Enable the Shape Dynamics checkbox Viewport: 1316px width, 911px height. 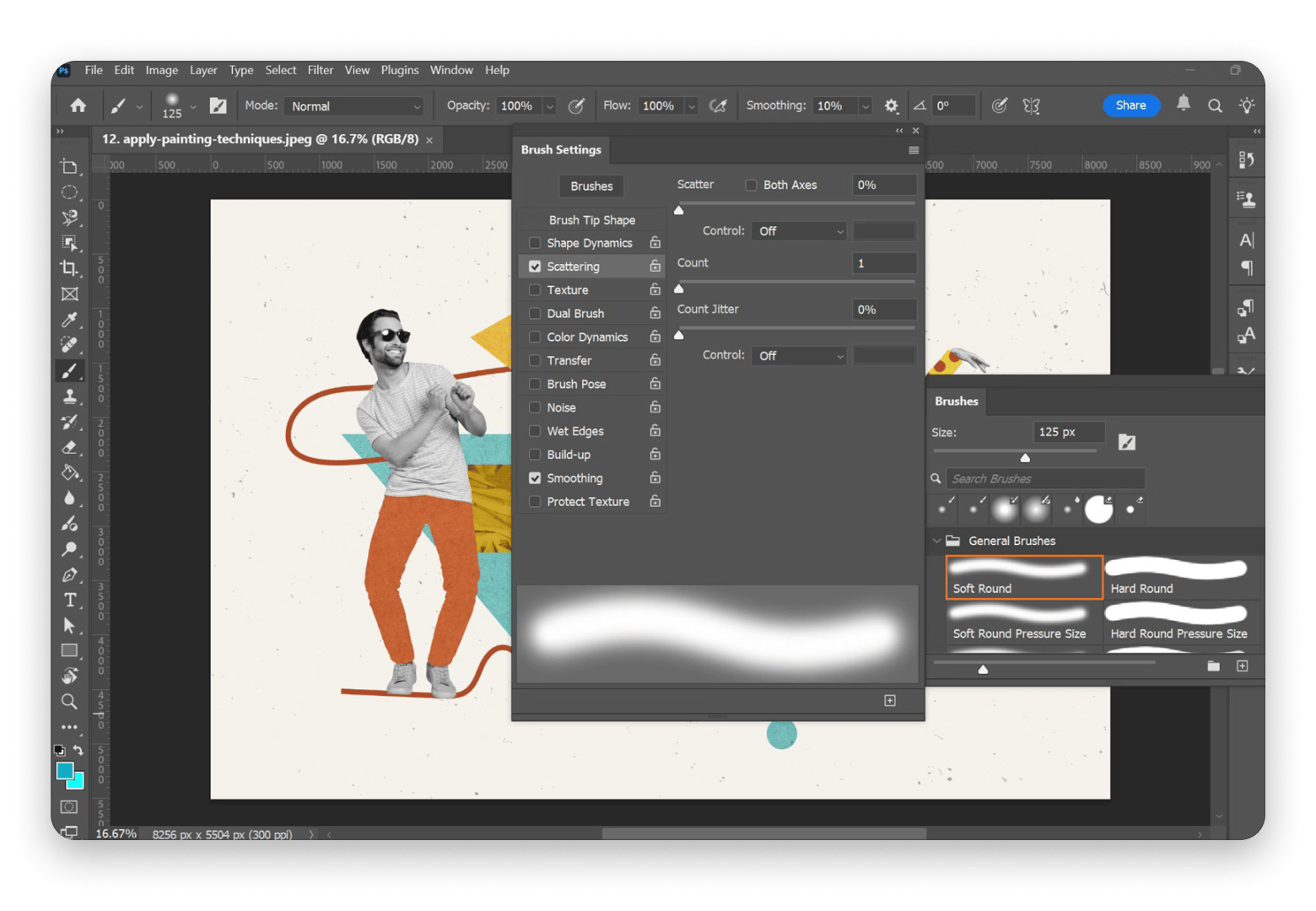tap(535, 242)
